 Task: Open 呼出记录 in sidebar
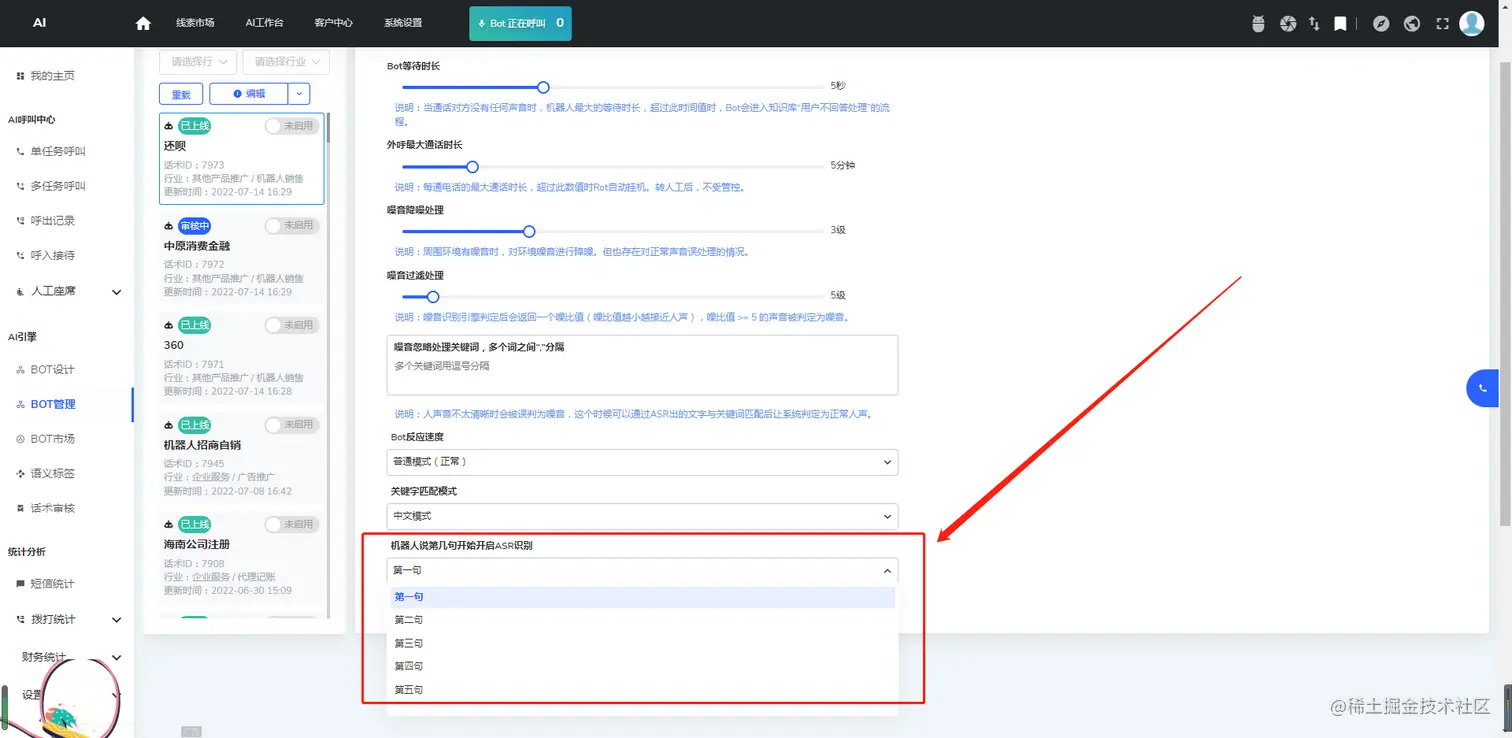point(53,220)
